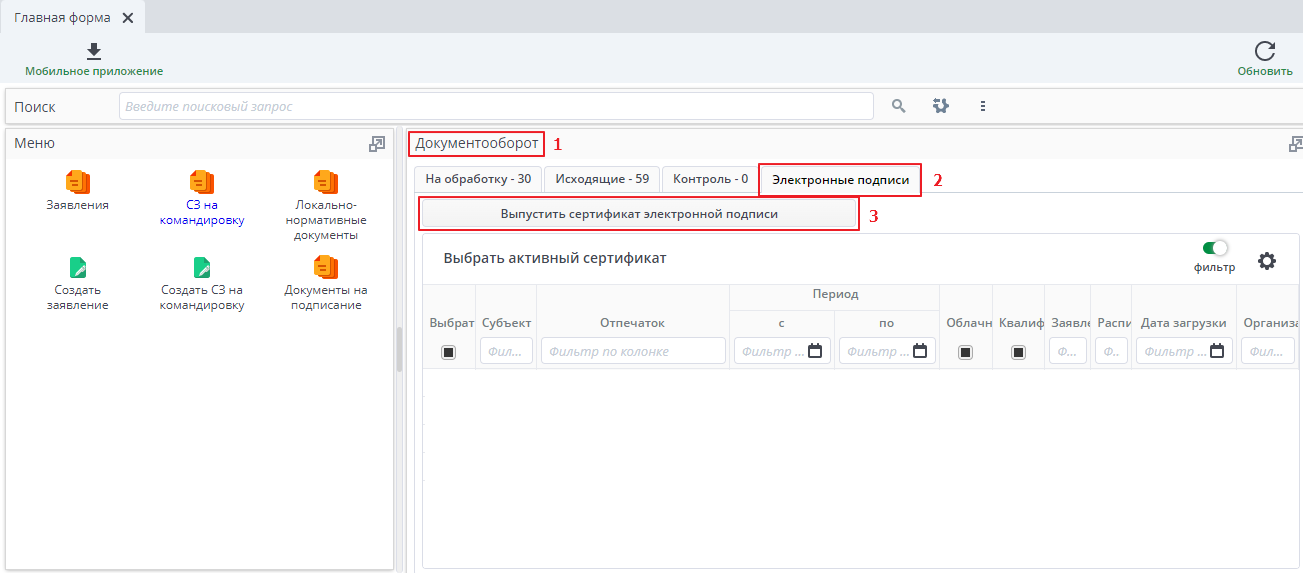1303x574 pixels.
Task: Open calendar picker for Дата загрузки filter
Action: (x=1217, y=351)
